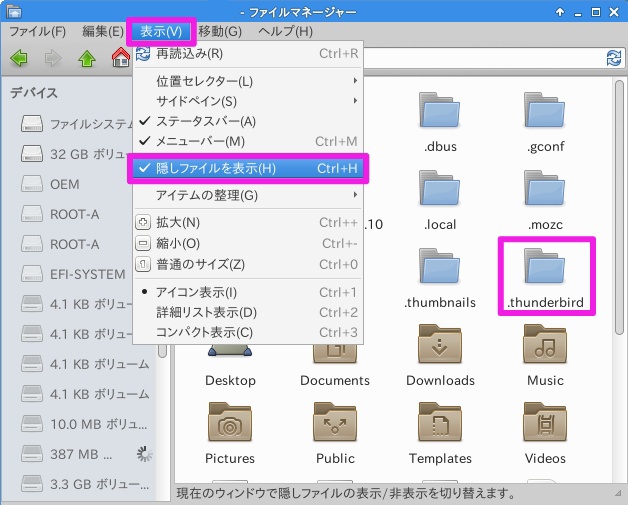
Task: Open the ヘルプ(H) menu
Action: pyautogui.click(x=286, y=31)
